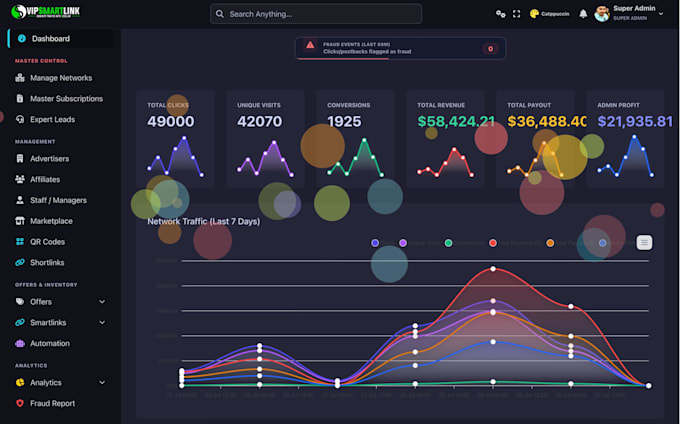680x424 pixels.
Task: Click the search magnifier icon
Action: click(x=220, y=14)
